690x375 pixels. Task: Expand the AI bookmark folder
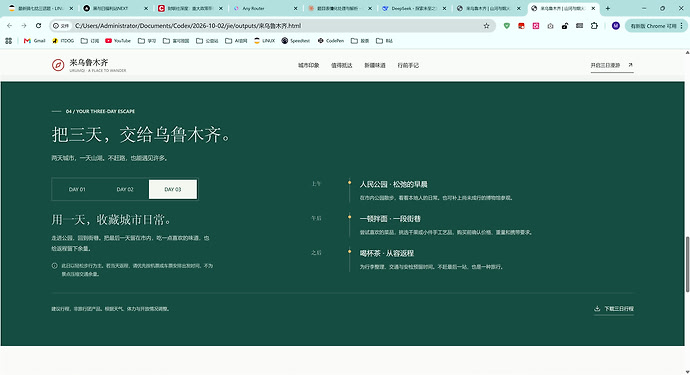coord(236,40)
